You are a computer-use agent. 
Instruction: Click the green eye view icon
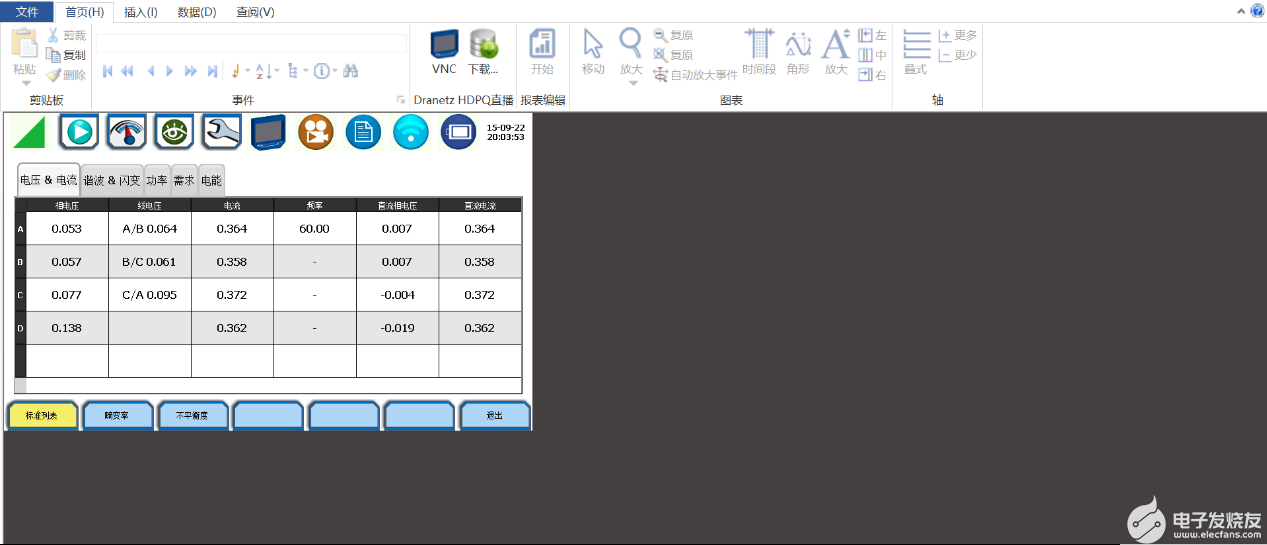coord(174,132)
